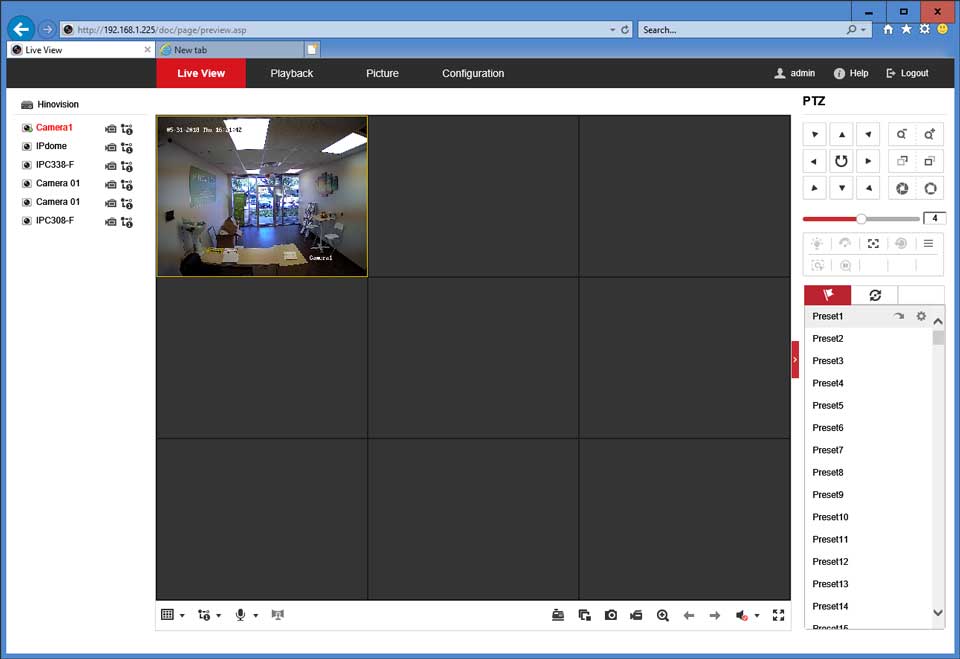Click the PTZ auto-scan center button

(x=842, y=161)
